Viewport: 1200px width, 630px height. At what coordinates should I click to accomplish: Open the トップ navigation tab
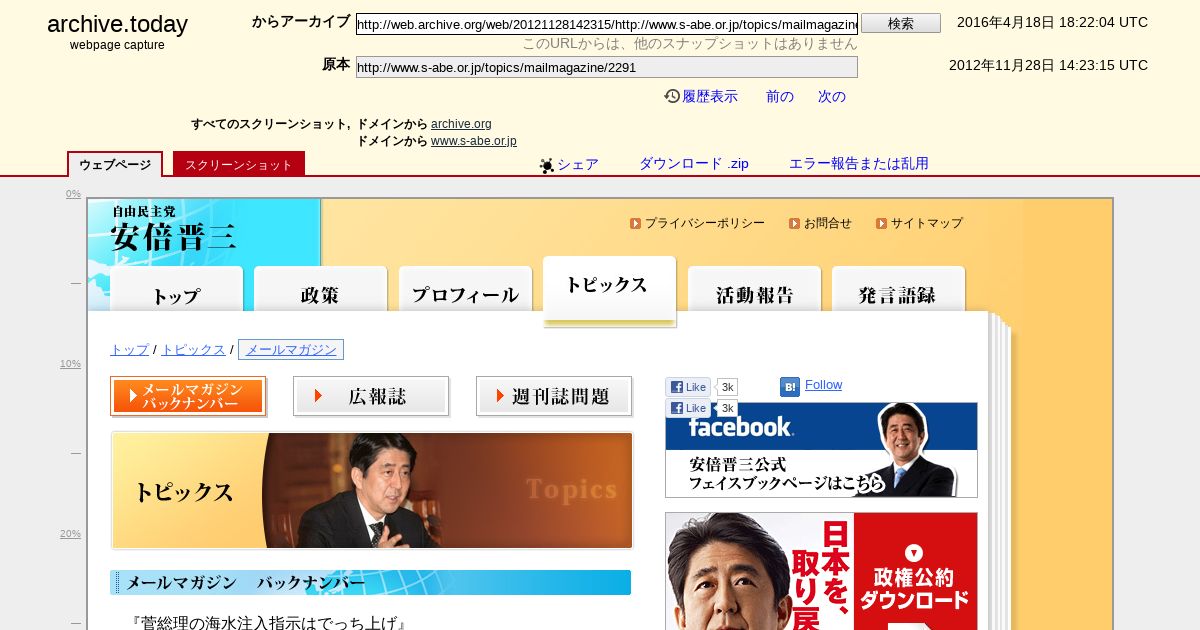[177, 289]
